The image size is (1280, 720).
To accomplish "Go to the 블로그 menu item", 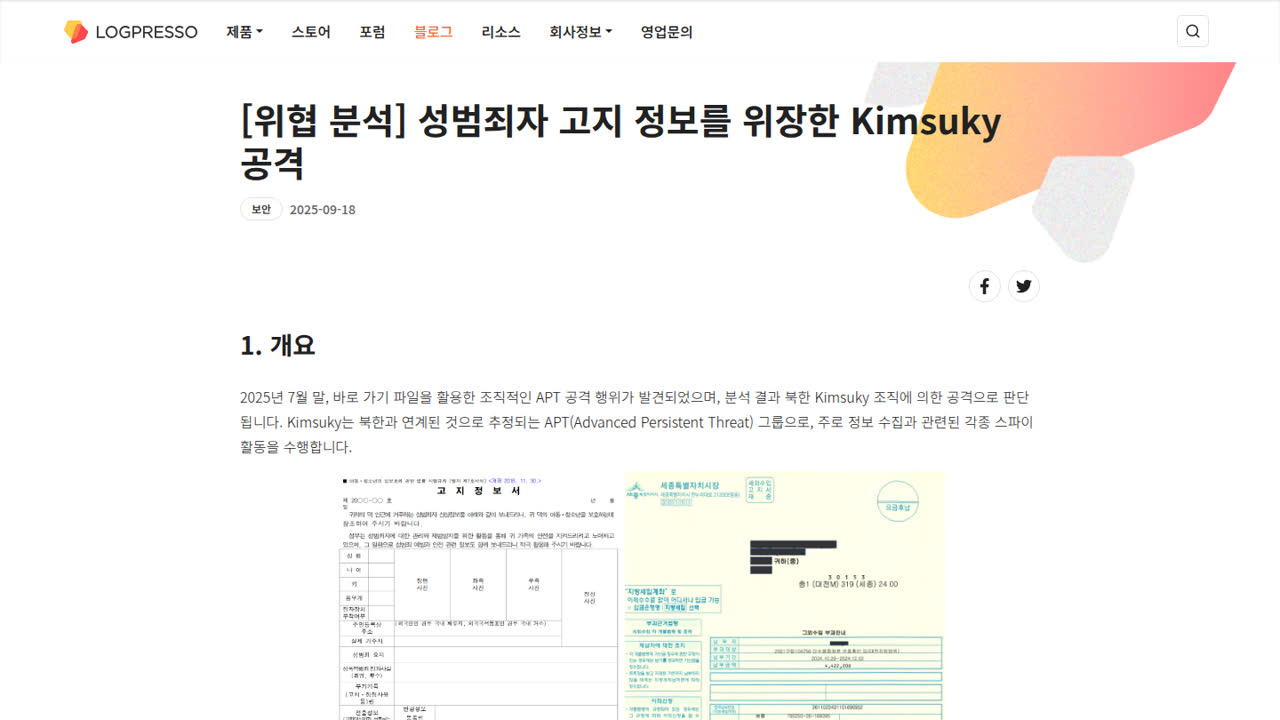I will (433, 32).
